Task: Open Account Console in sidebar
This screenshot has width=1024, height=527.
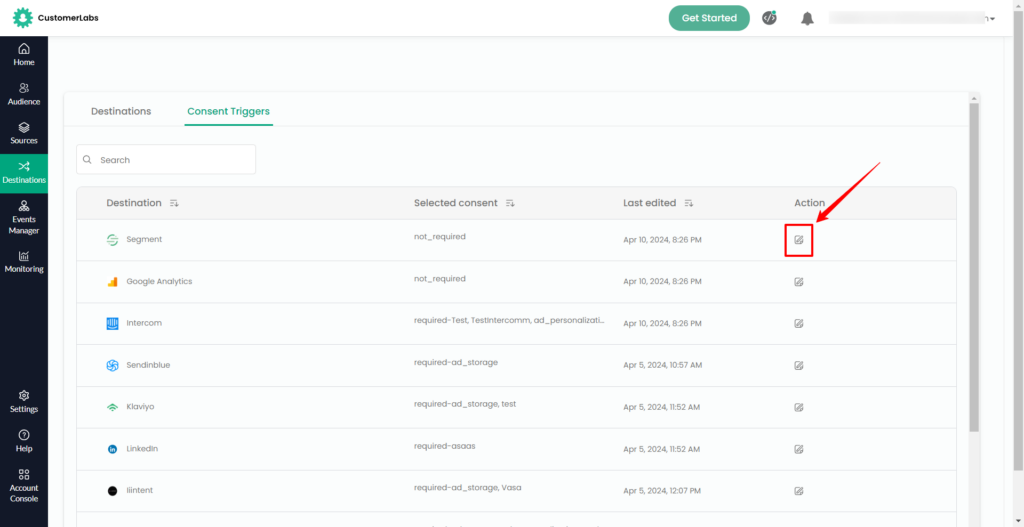Action: coord(24,486)
